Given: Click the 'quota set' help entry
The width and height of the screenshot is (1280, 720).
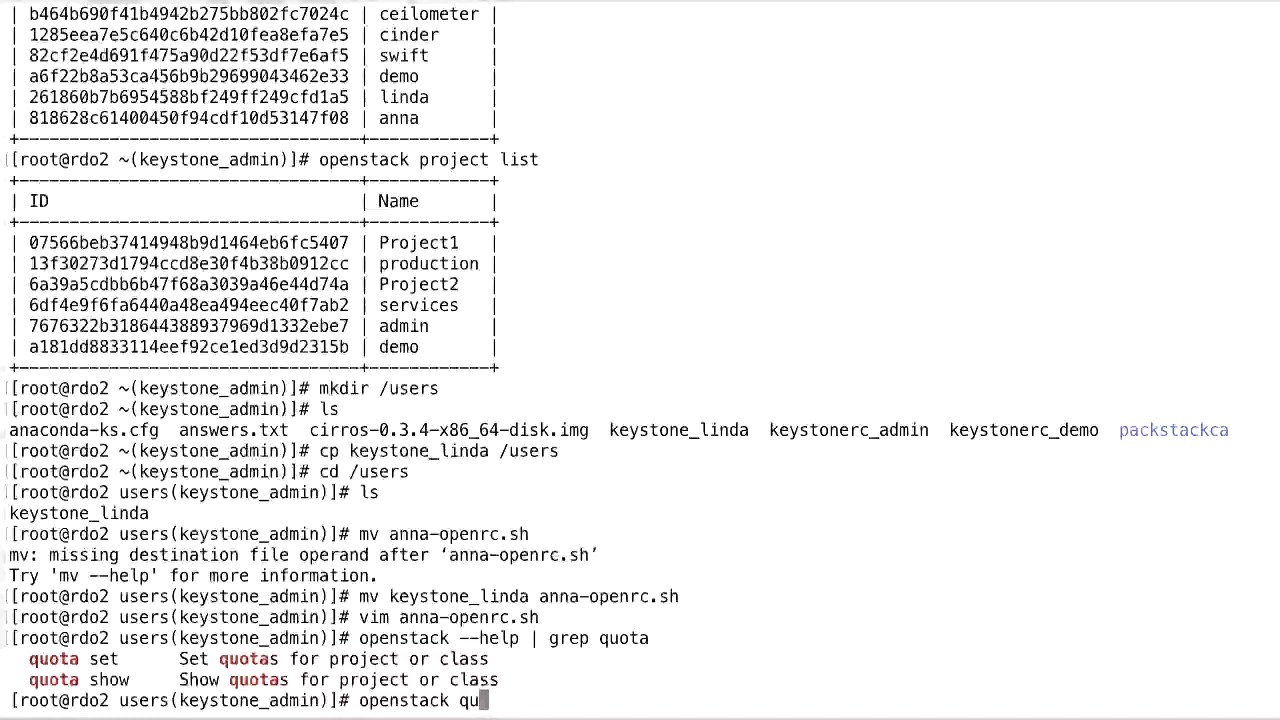Looking at the screenshot, I should point(73,660).
